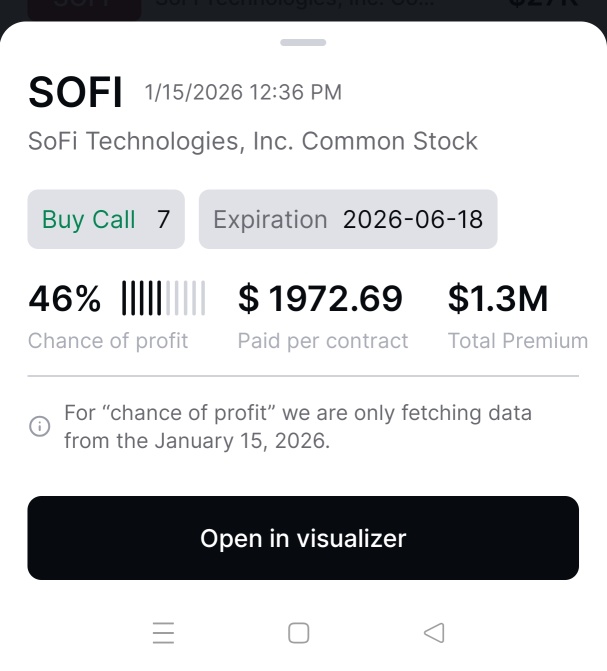Tap the Chance of profit label
This screenshot has width=607, height=671.
pos(108,341)
